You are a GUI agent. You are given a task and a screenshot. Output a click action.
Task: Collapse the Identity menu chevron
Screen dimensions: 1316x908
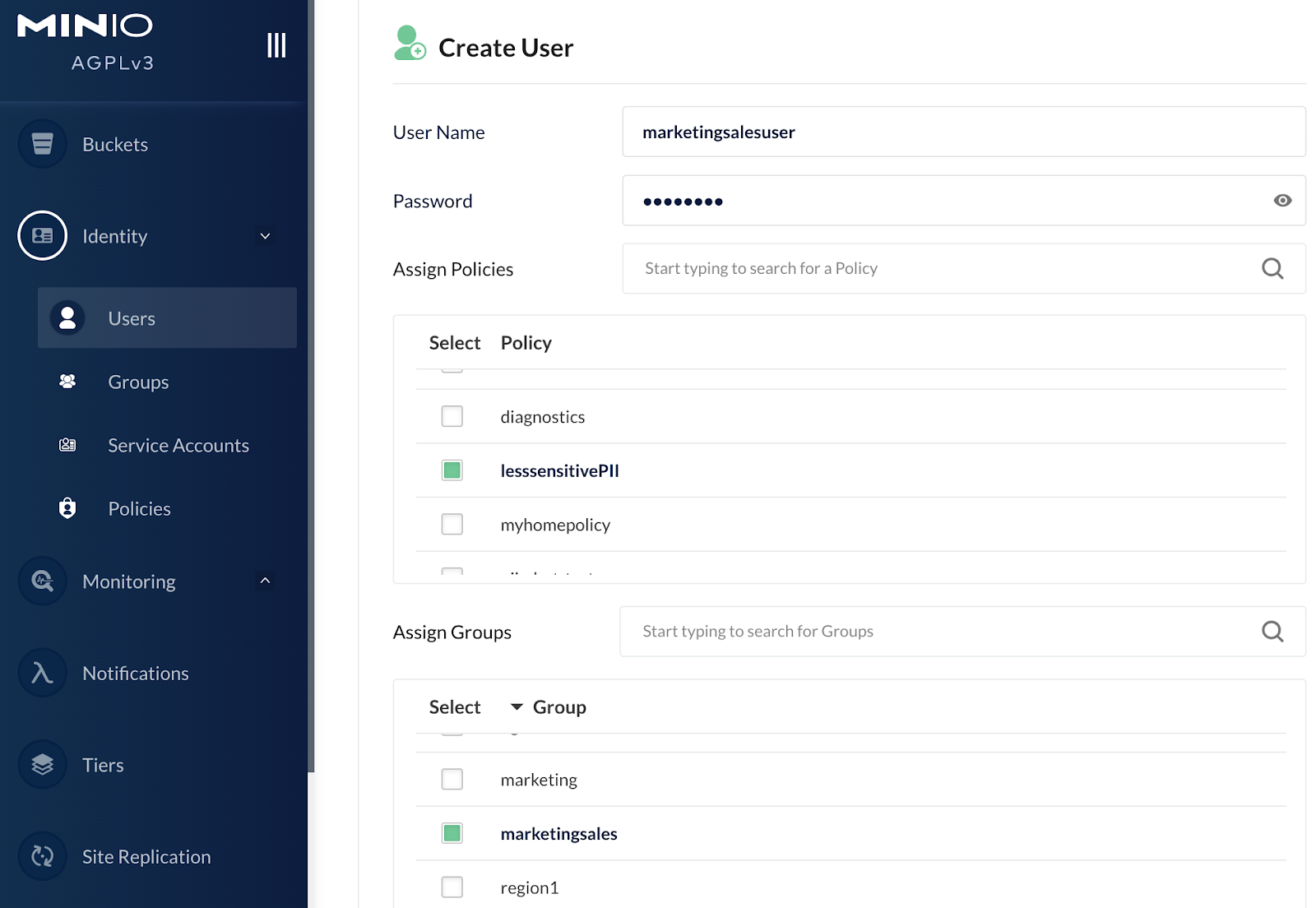pyautogui.click(x=265, y=237)
